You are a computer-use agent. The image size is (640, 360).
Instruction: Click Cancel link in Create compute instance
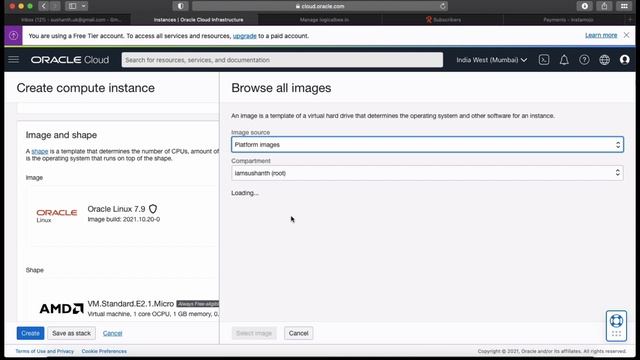[113, 333]
